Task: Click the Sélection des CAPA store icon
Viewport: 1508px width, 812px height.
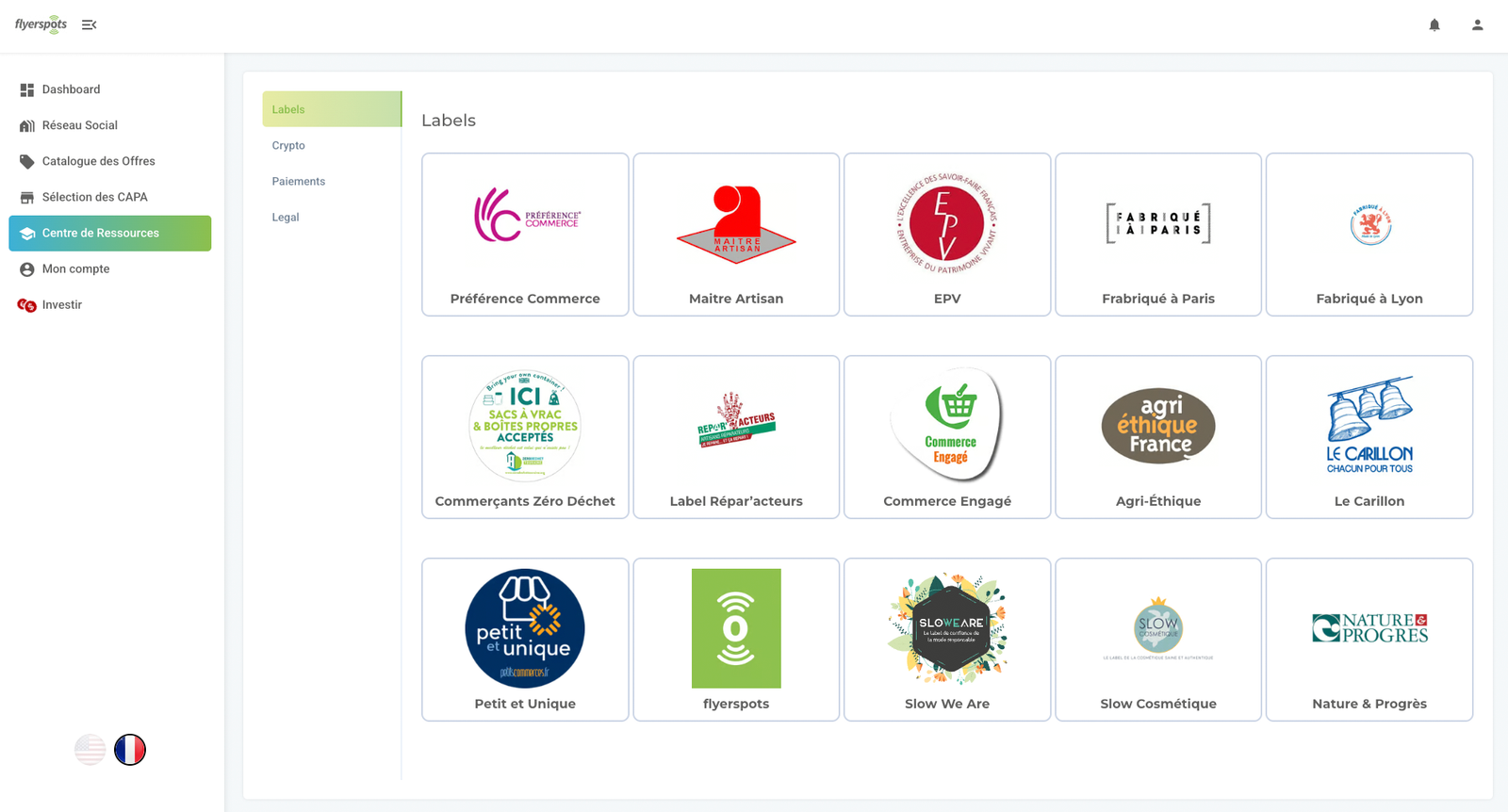Action: click(x=27, y=197)
